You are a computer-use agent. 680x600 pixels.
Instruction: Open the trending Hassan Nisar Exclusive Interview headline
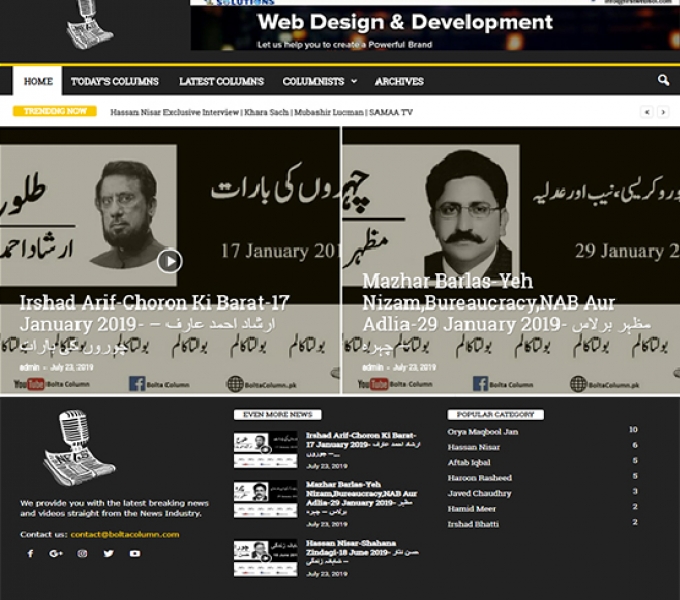click(x=260, y=113)
